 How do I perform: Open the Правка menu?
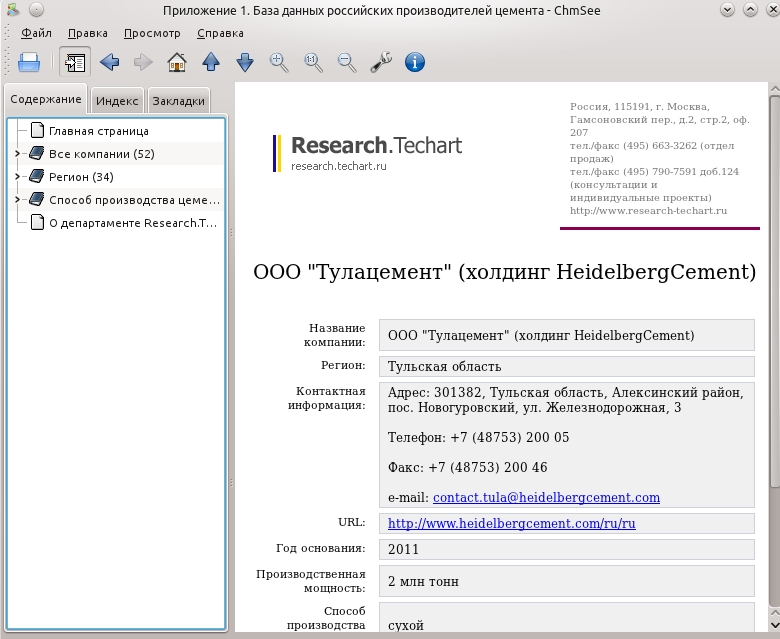[88, 33]
